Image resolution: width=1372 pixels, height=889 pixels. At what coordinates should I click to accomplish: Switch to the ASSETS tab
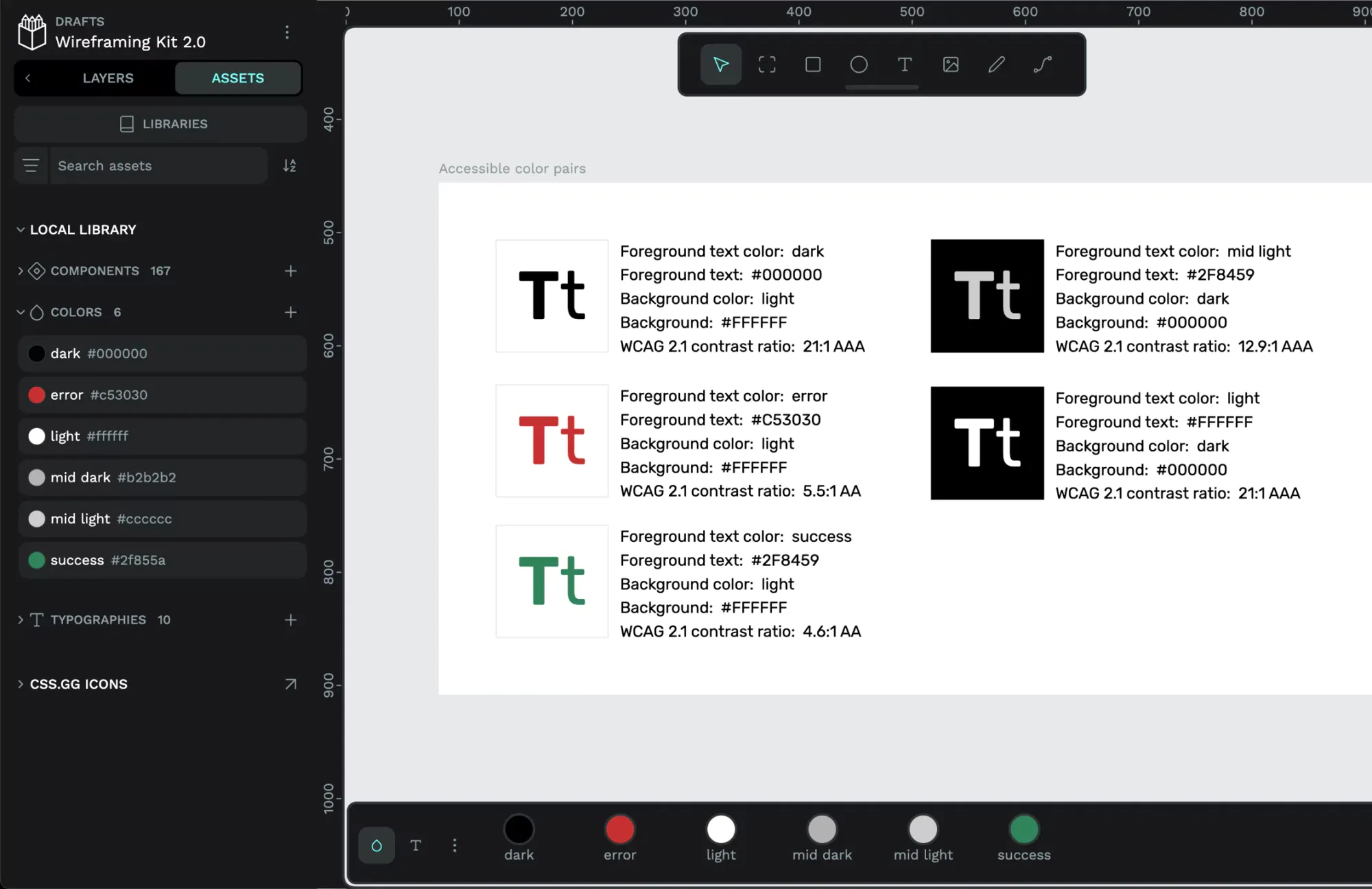[x=237, y=77]
